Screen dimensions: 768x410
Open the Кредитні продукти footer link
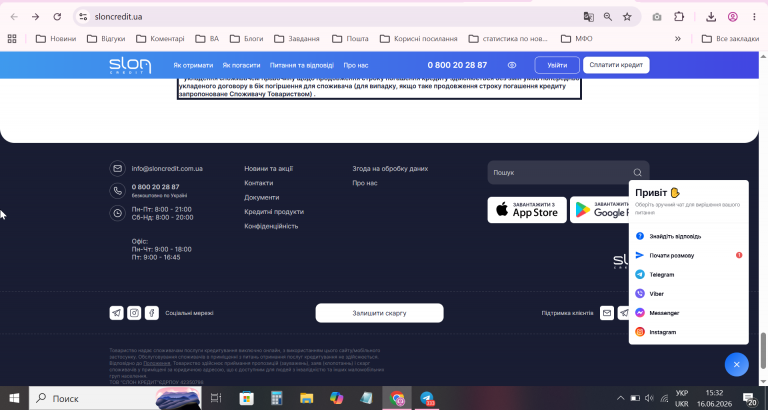point(274,212)
